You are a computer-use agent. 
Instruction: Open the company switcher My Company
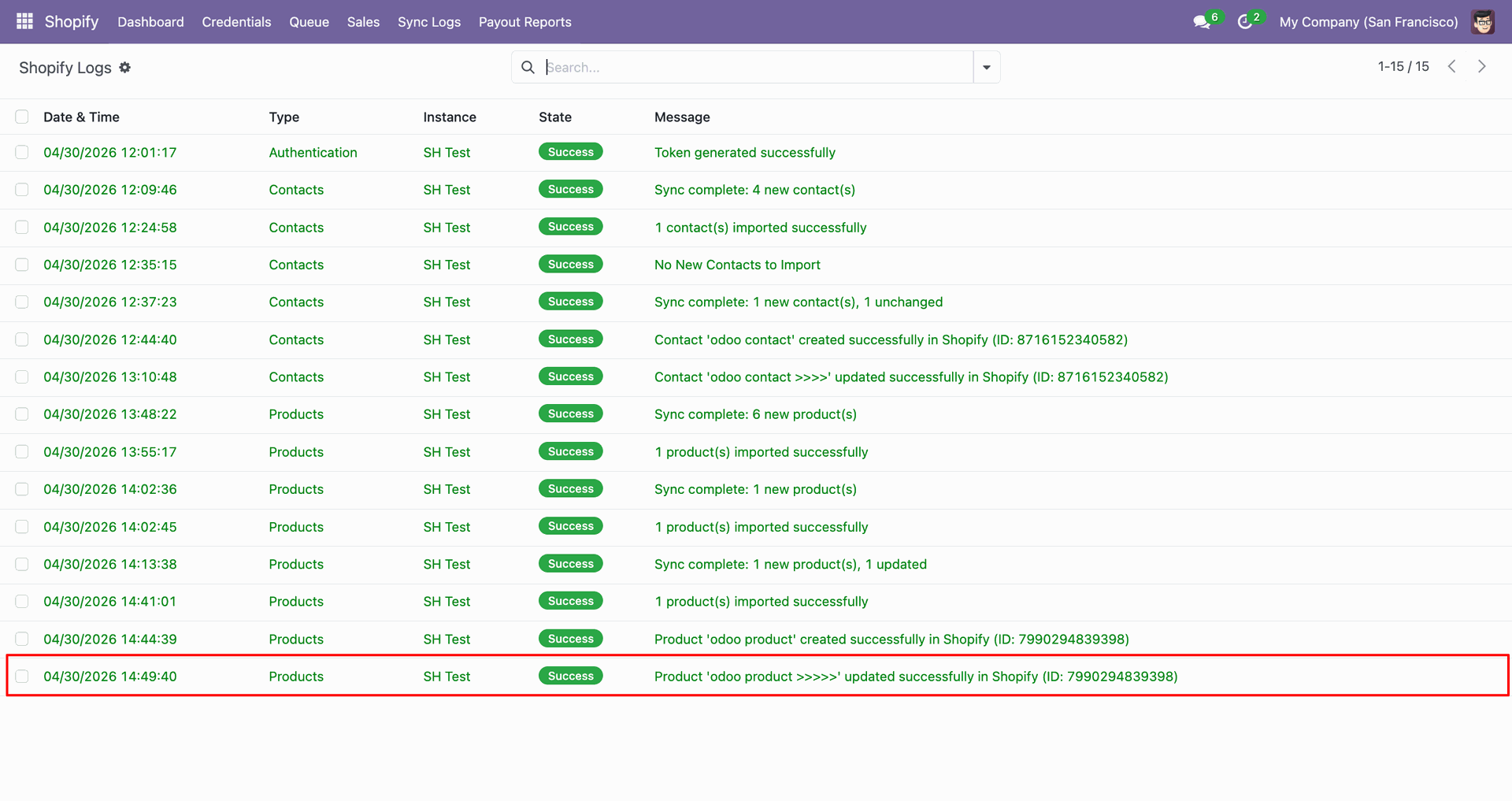click(1369, 22)
